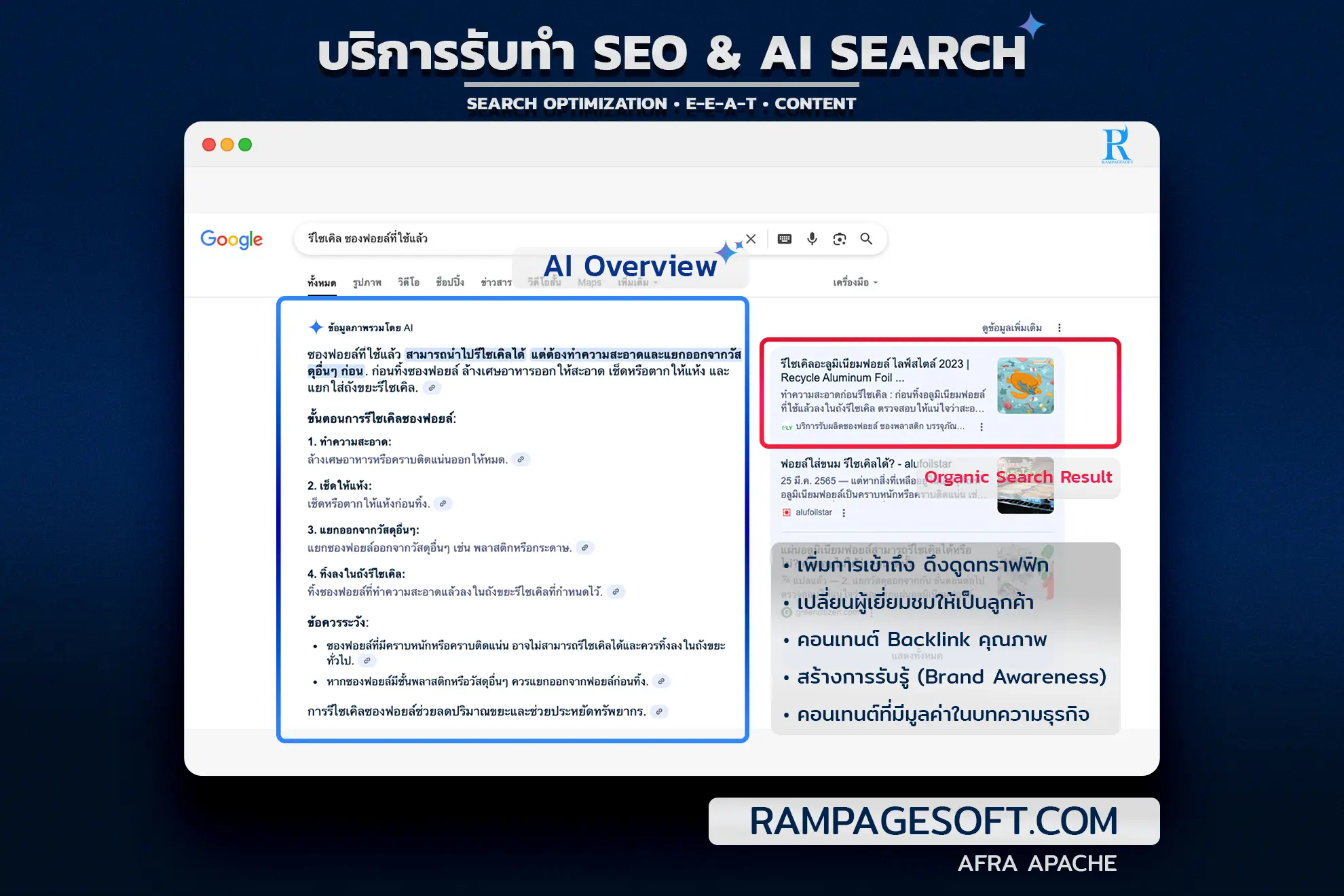Click the alufoilstar site favicon
The width and height of the screenshot is (1344, 896).
787,512
